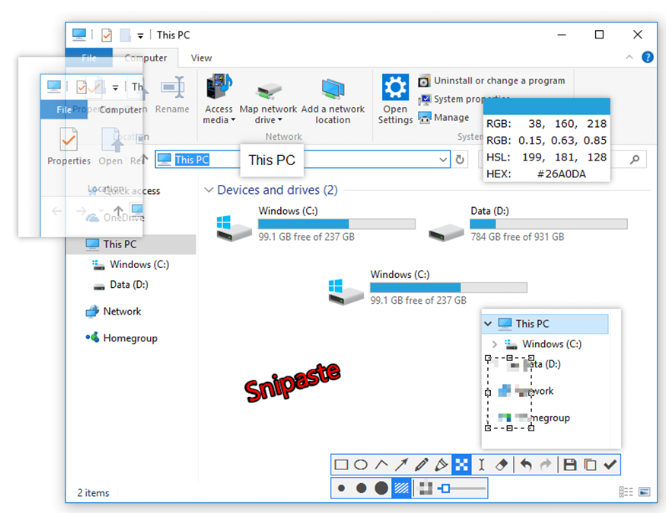
Task: Open the address bar history dropdown
Action: pos(443,160)
